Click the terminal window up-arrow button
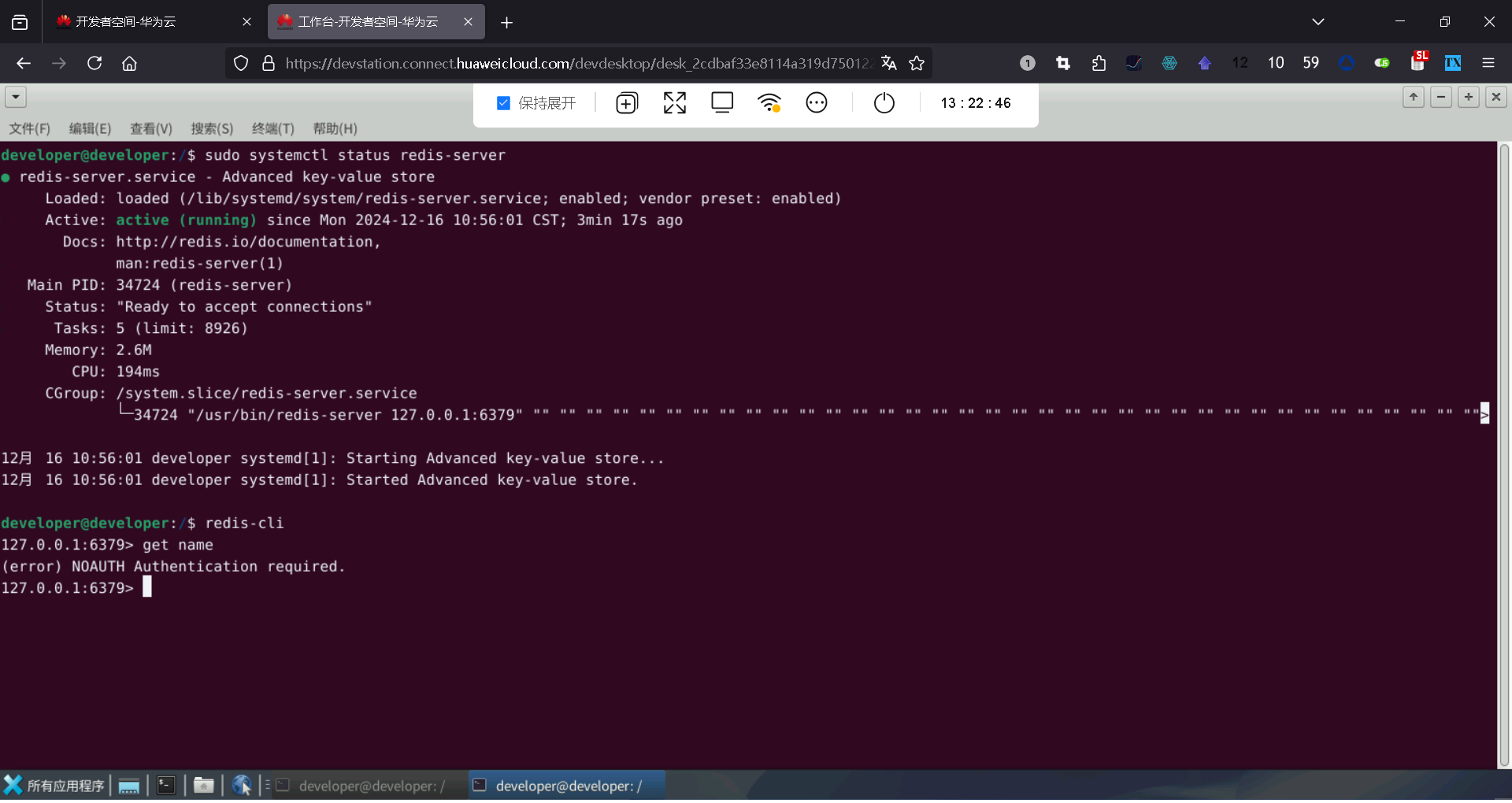Viewport: 1512px width, 803px height. click(1414, 97)
